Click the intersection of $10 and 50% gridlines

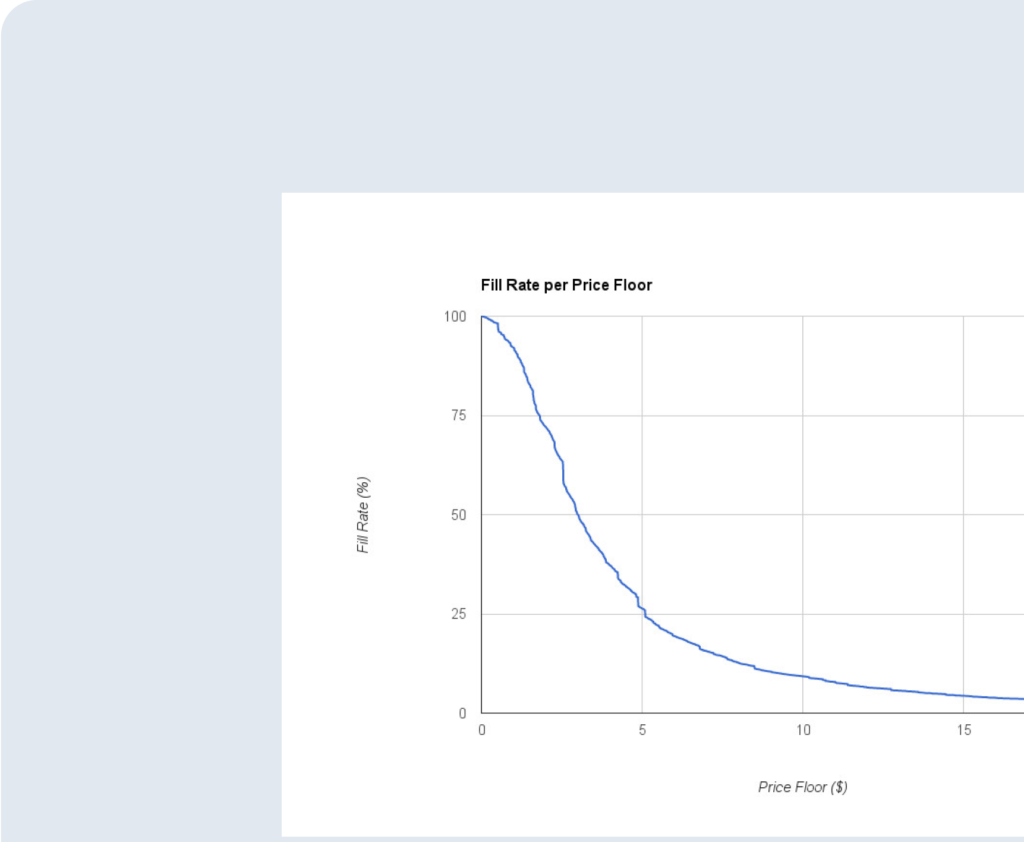coord(803,515)
